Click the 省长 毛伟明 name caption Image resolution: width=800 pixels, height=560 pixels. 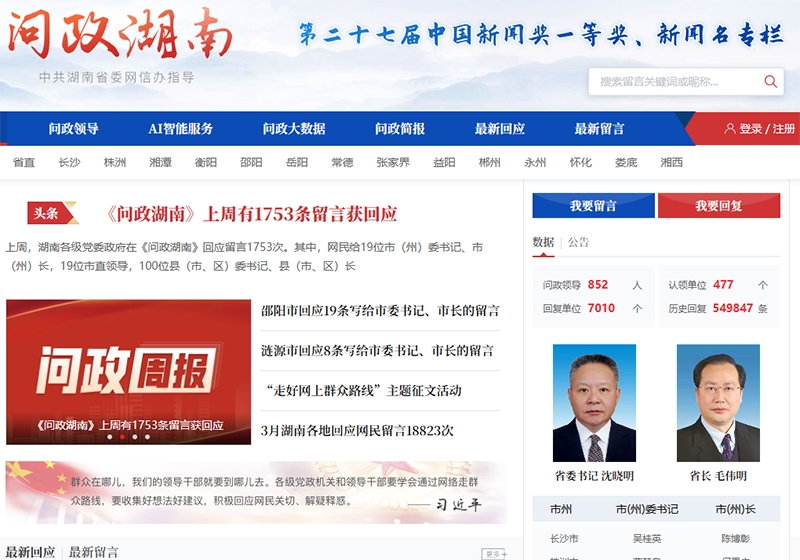coord(718,476)
